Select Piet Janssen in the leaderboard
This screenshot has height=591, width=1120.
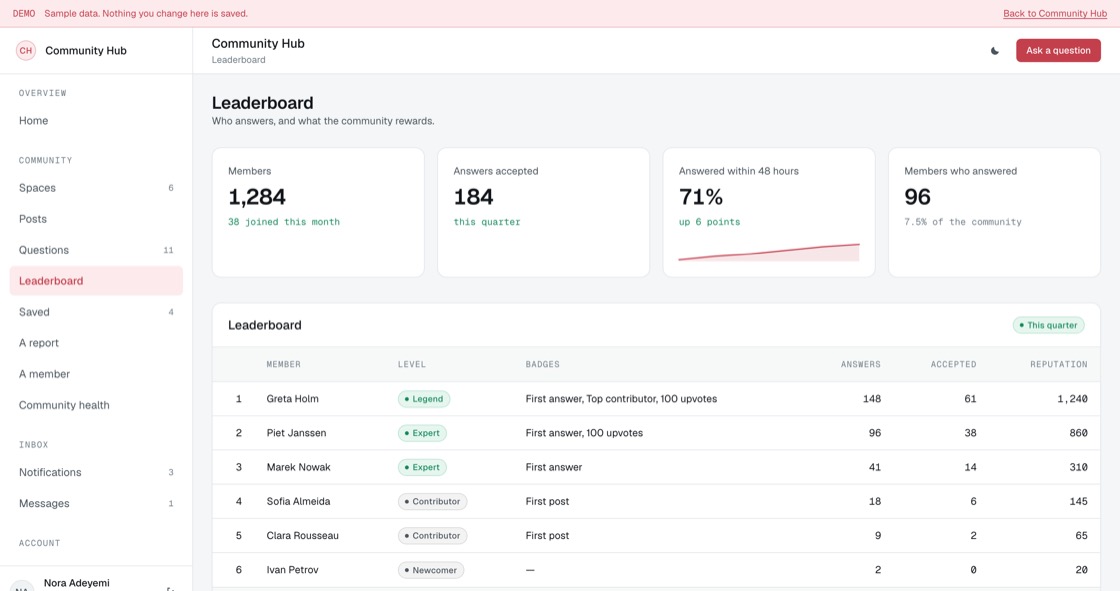296,433
